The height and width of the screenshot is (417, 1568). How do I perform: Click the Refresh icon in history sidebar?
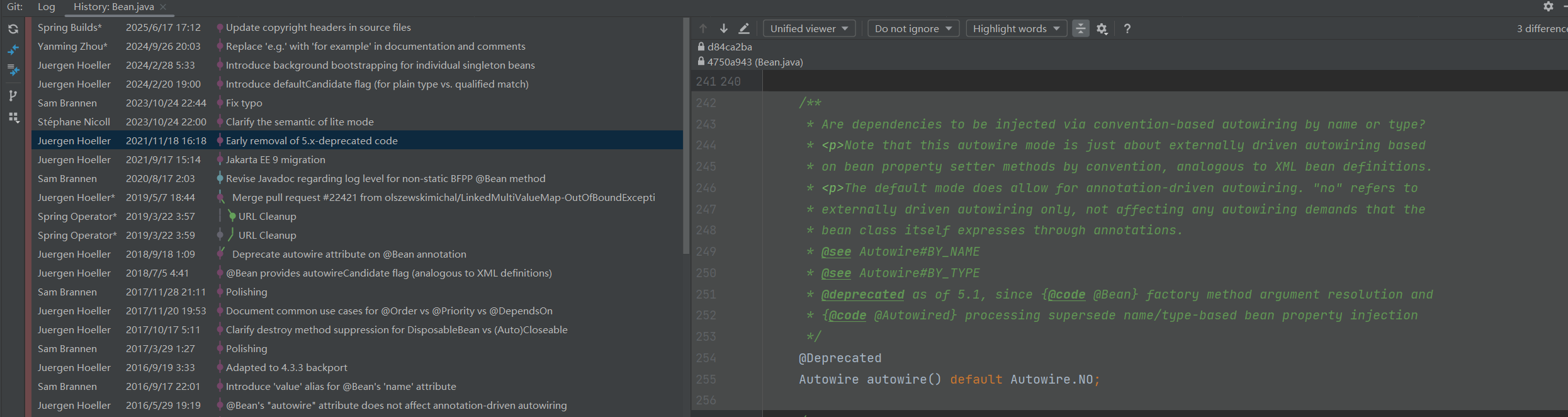click(x=13, y=29)
